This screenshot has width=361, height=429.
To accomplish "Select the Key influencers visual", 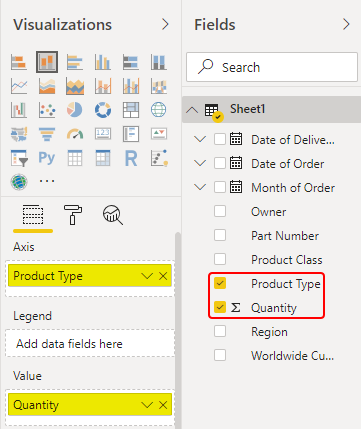I will pos(159,158).
